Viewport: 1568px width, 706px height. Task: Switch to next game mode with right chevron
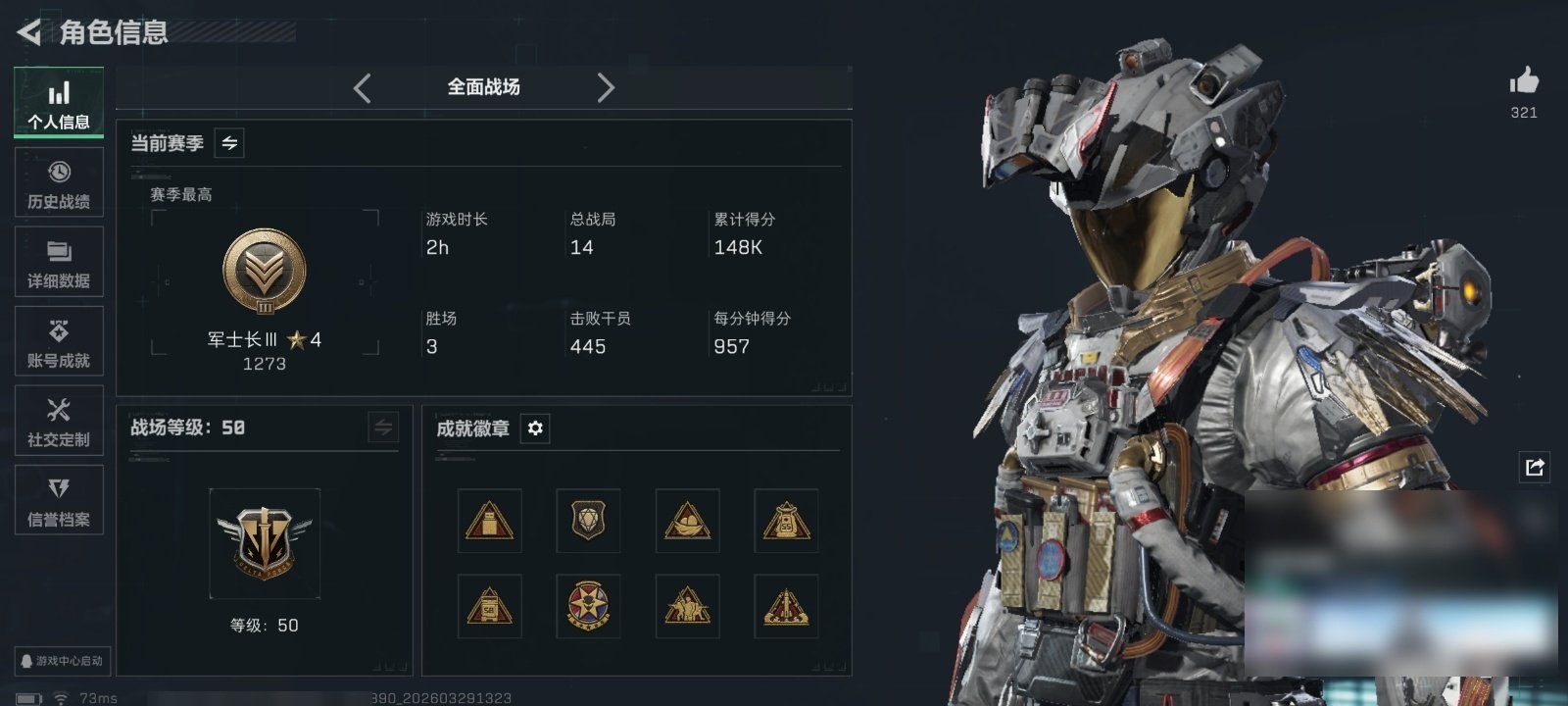click(606, 88)
